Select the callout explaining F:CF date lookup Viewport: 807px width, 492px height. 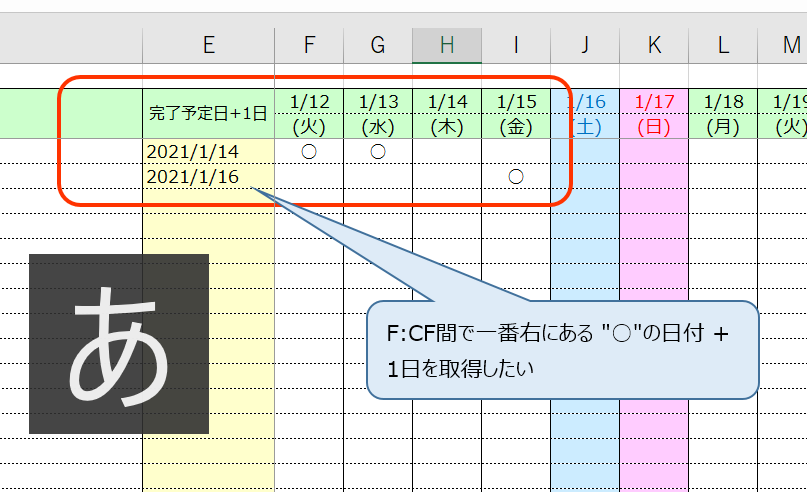[562, 350]
